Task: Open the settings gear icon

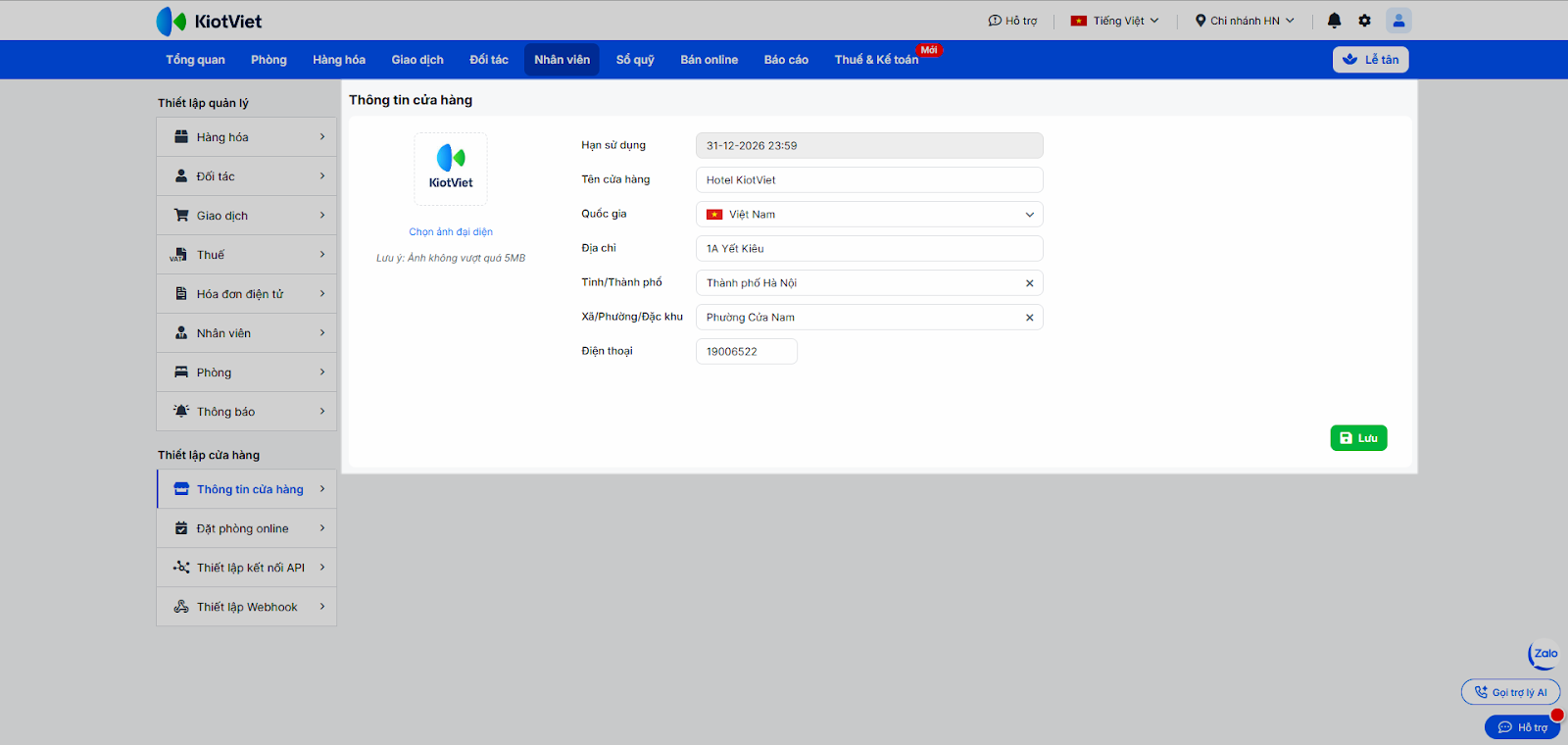Action: tap(1364, 21)
